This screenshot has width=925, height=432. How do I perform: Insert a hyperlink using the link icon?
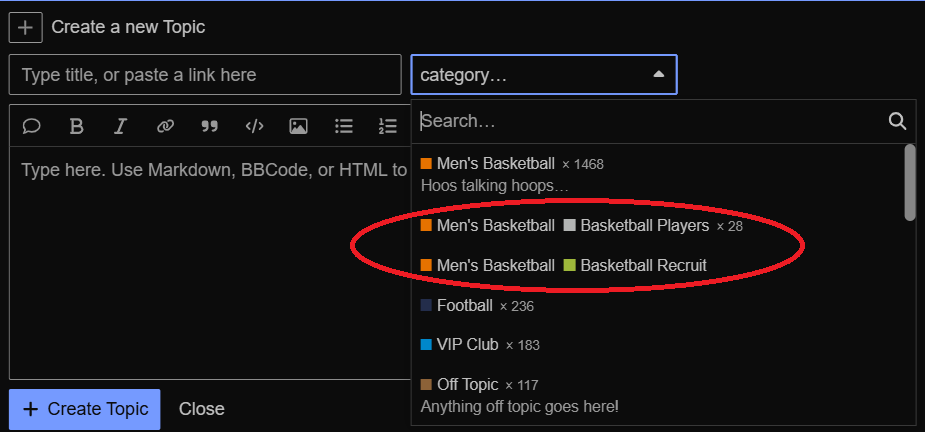click(x=165, y=126)
